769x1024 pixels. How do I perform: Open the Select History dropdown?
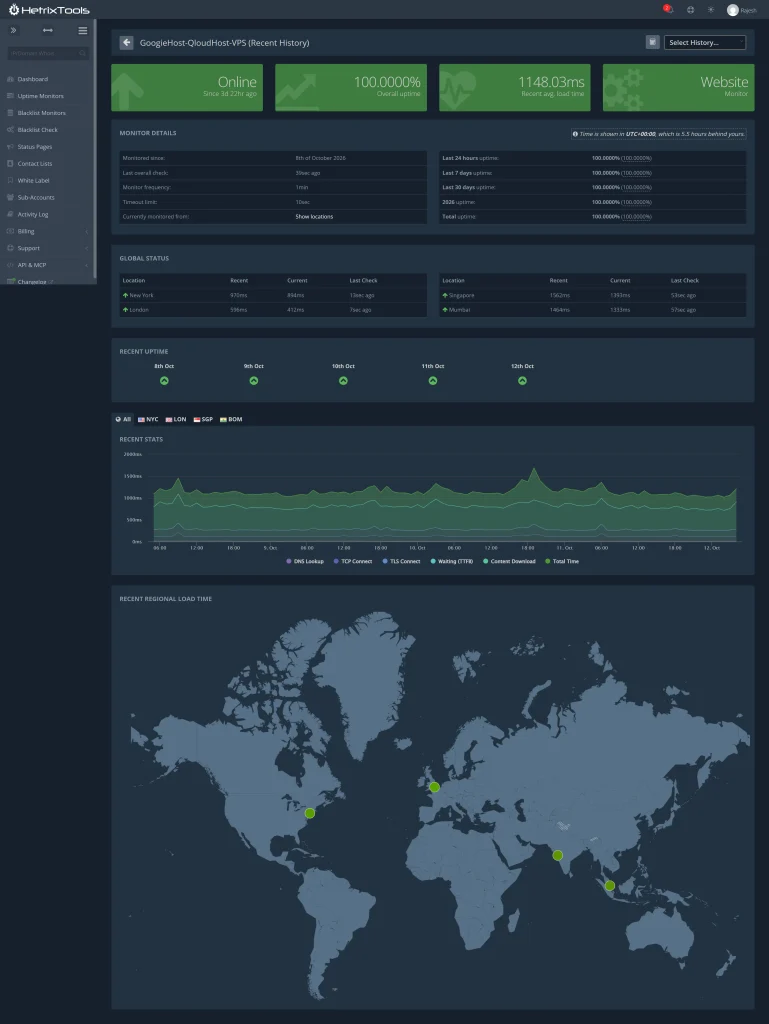704,42
